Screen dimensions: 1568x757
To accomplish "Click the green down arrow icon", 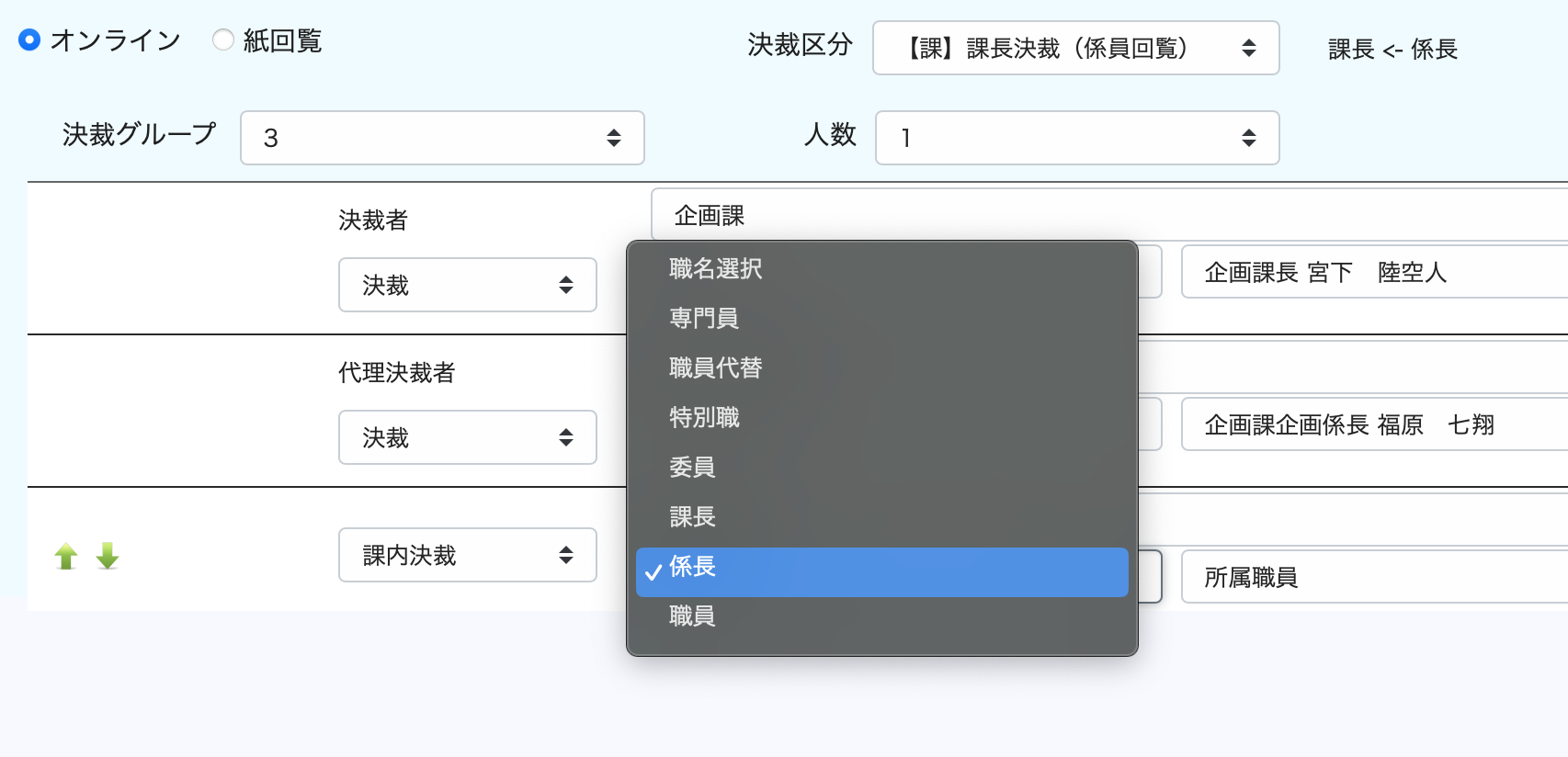I will point(108,556).
